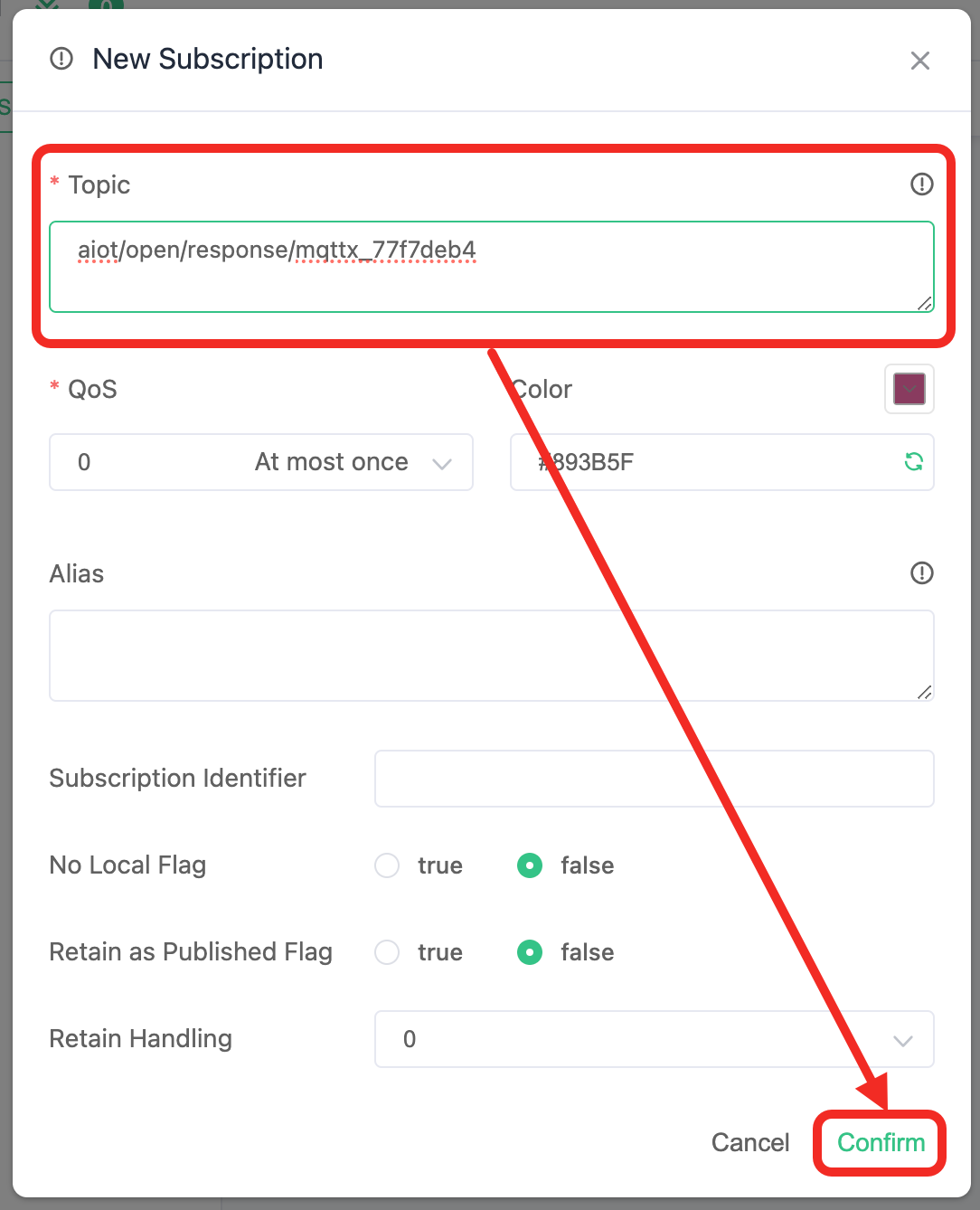
Task: Click the New Subscription title info icon
Action: tap(61, 59)
